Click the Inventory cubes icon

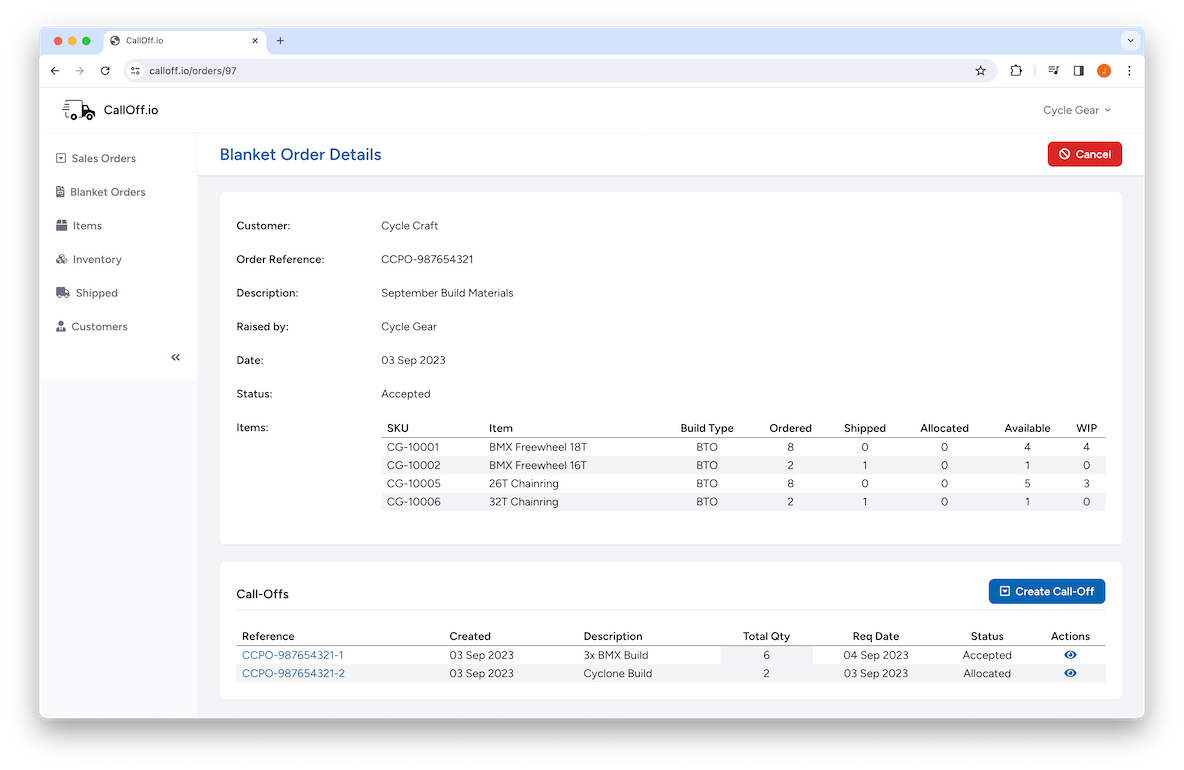(x=62, y=259)
